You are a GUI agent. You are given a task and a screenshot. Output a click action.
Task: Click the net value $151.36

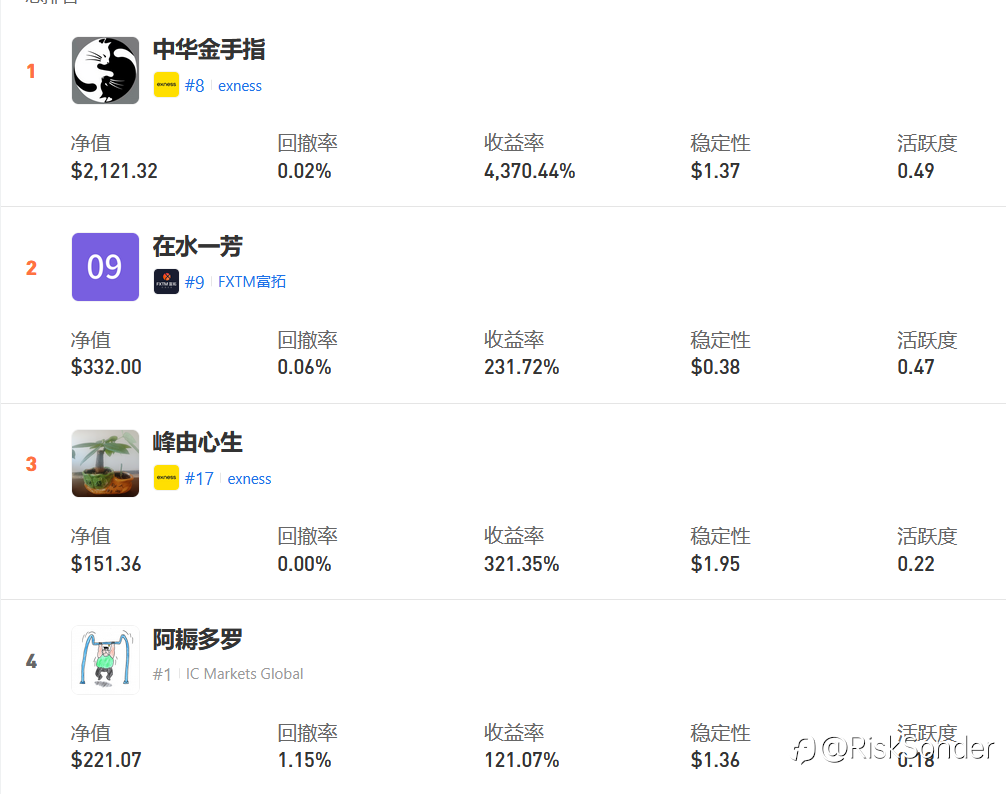[x=106, y=564]
